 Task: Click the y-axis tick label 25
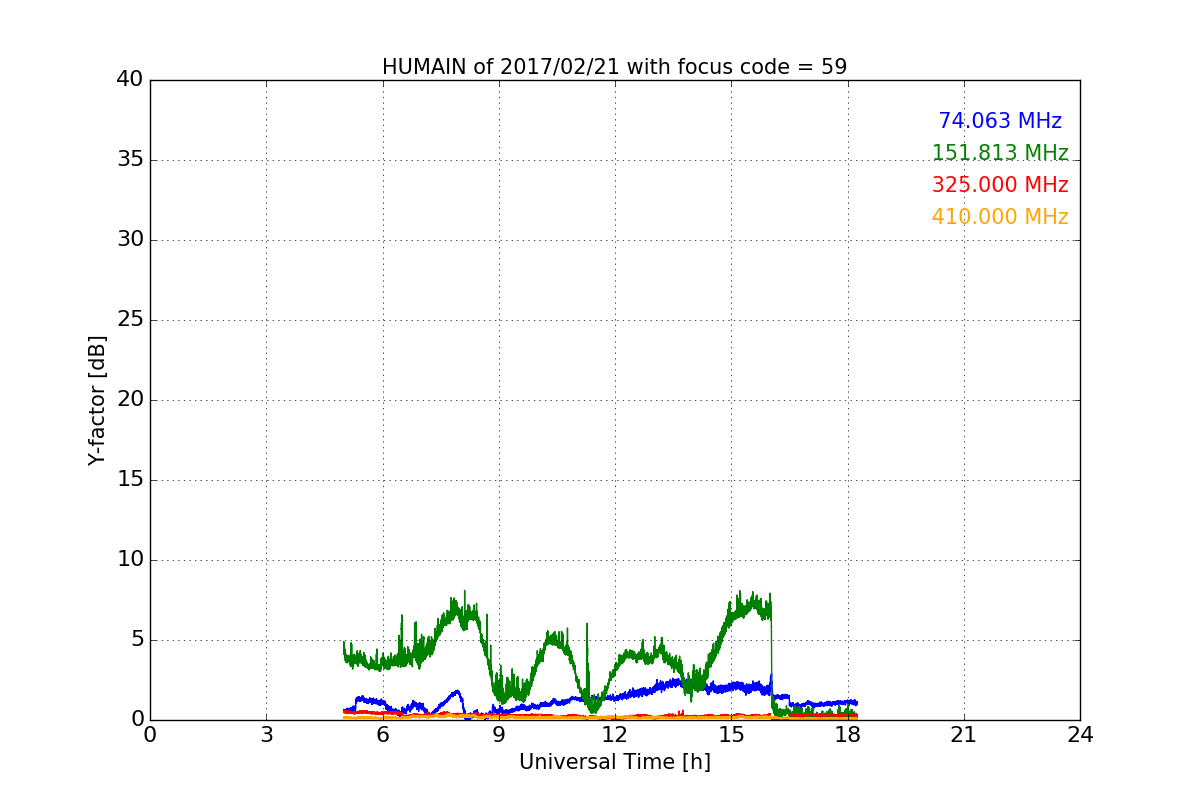(x=130, y=320)
